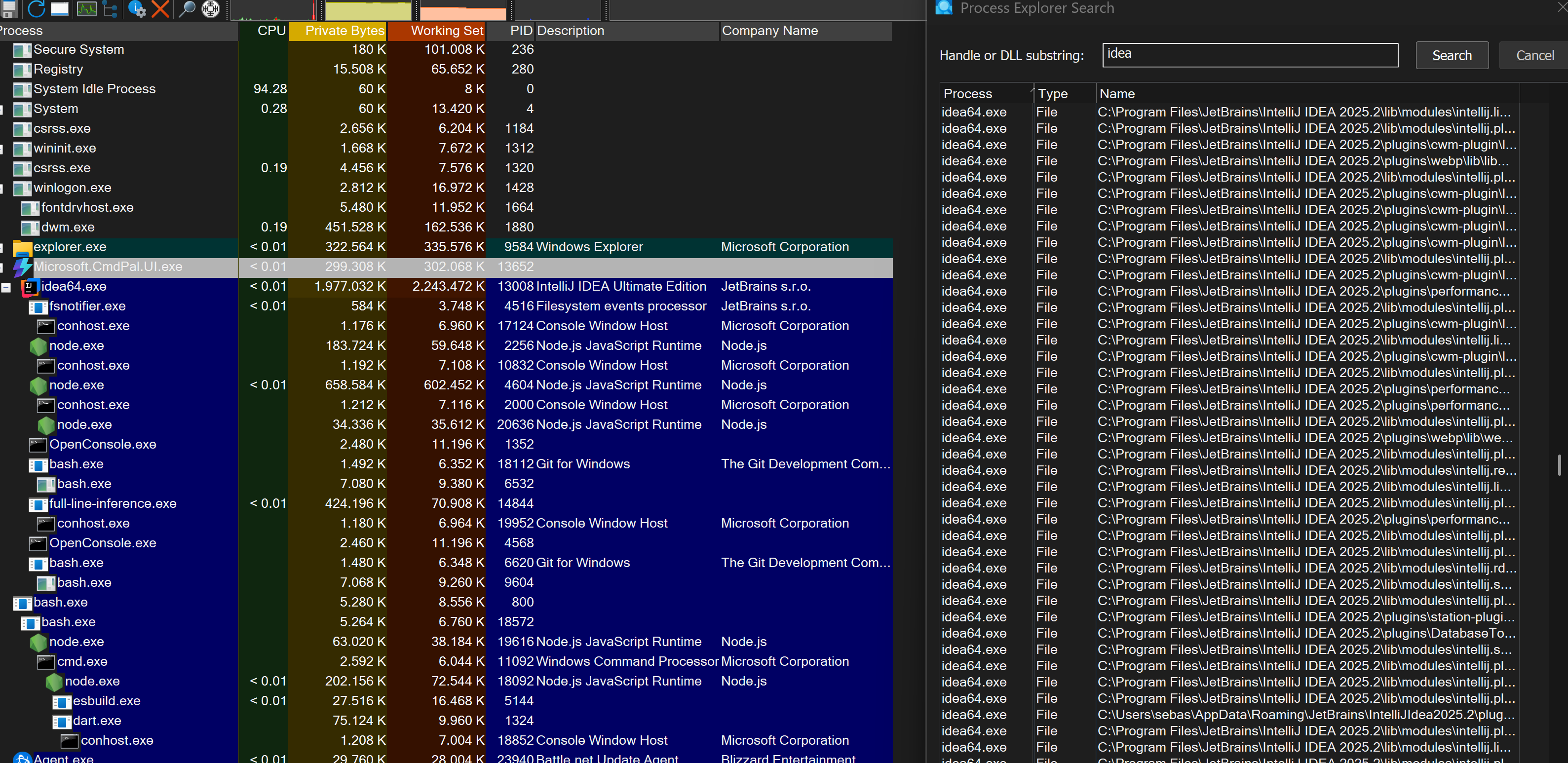The height and width of the screenshot is (763, 1568).
Task: Toggle the process tree view icon
Action: click(111, 8)
